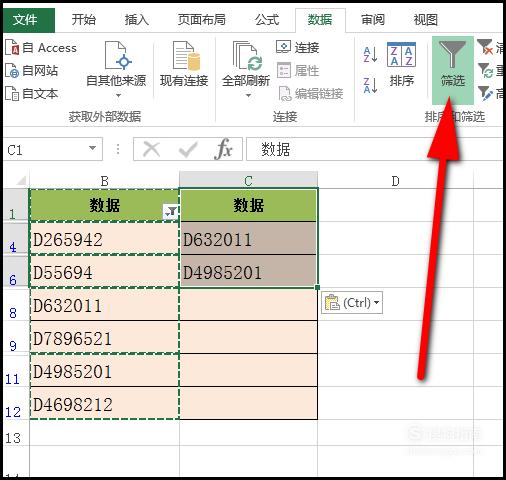Expand the Refresh All dropdown arrow
The image size is (506, 480).
(x=248, y=95)
